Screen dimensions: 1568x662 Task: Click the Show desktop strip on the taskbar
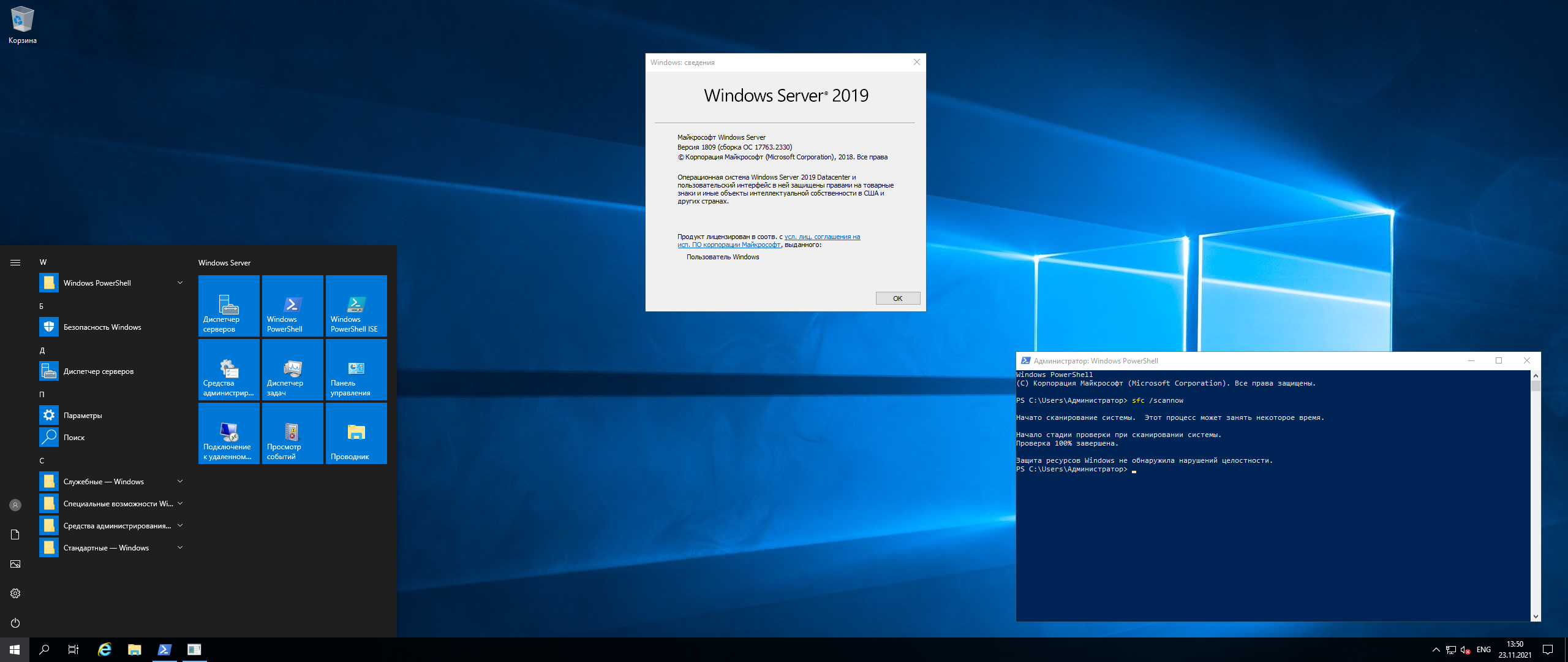pyautogui.click(x=1566, y=650)
